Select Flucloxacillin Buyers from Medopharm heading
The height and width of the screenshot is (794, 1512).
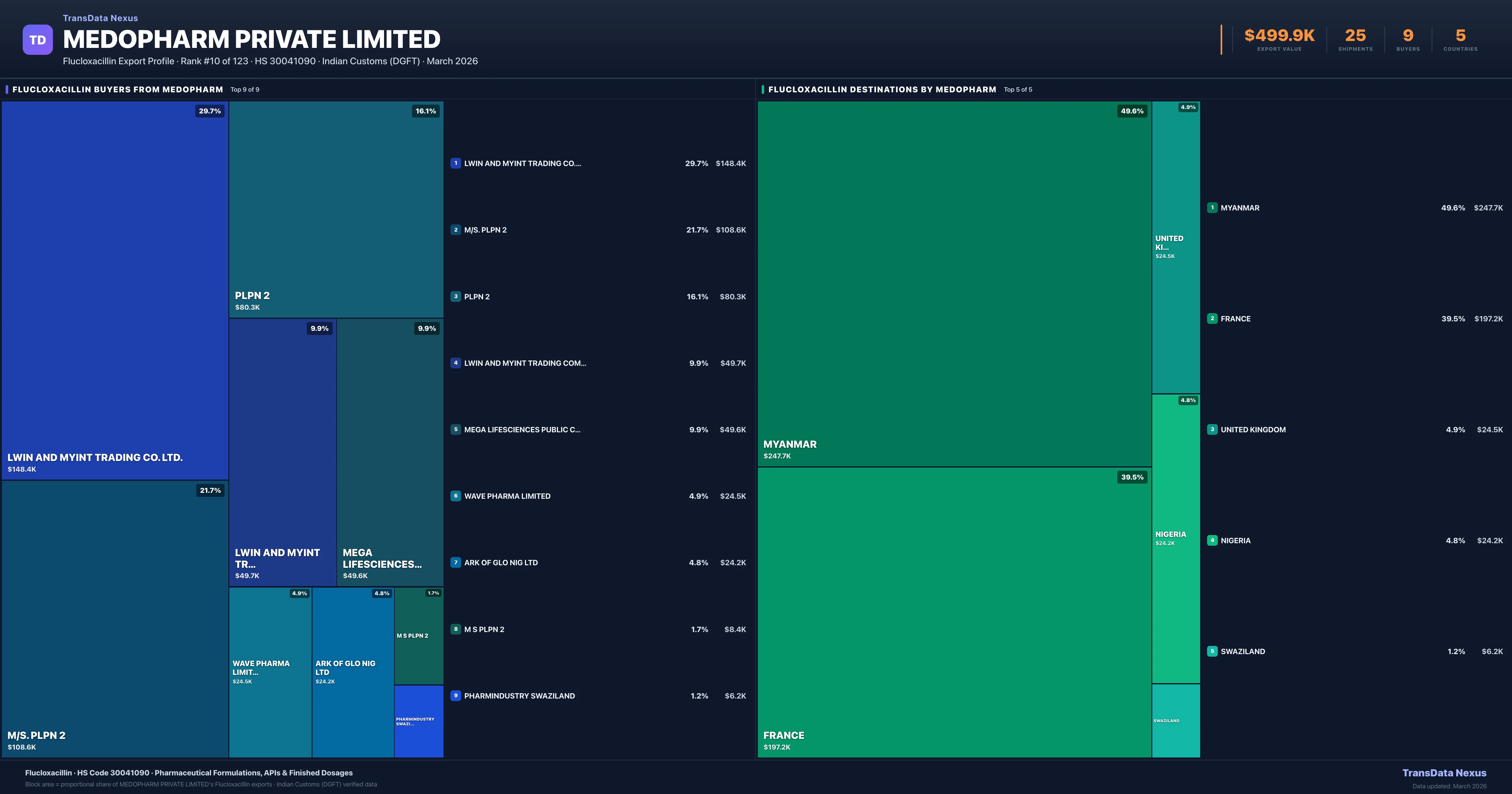(117, 89)
